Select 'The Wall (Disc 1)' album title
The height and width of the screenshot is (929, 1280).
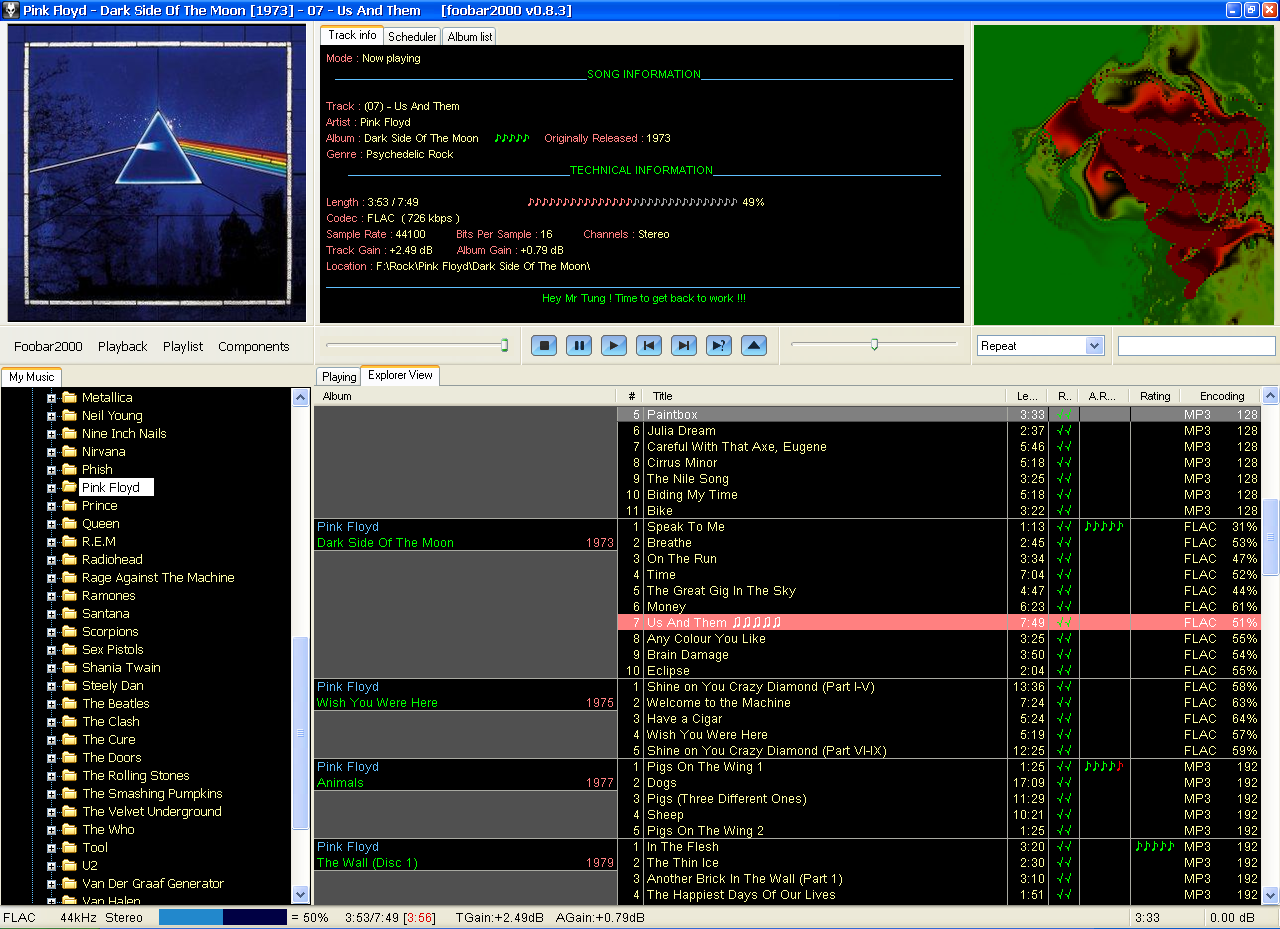pyautogui.click(x=367, y=863)
